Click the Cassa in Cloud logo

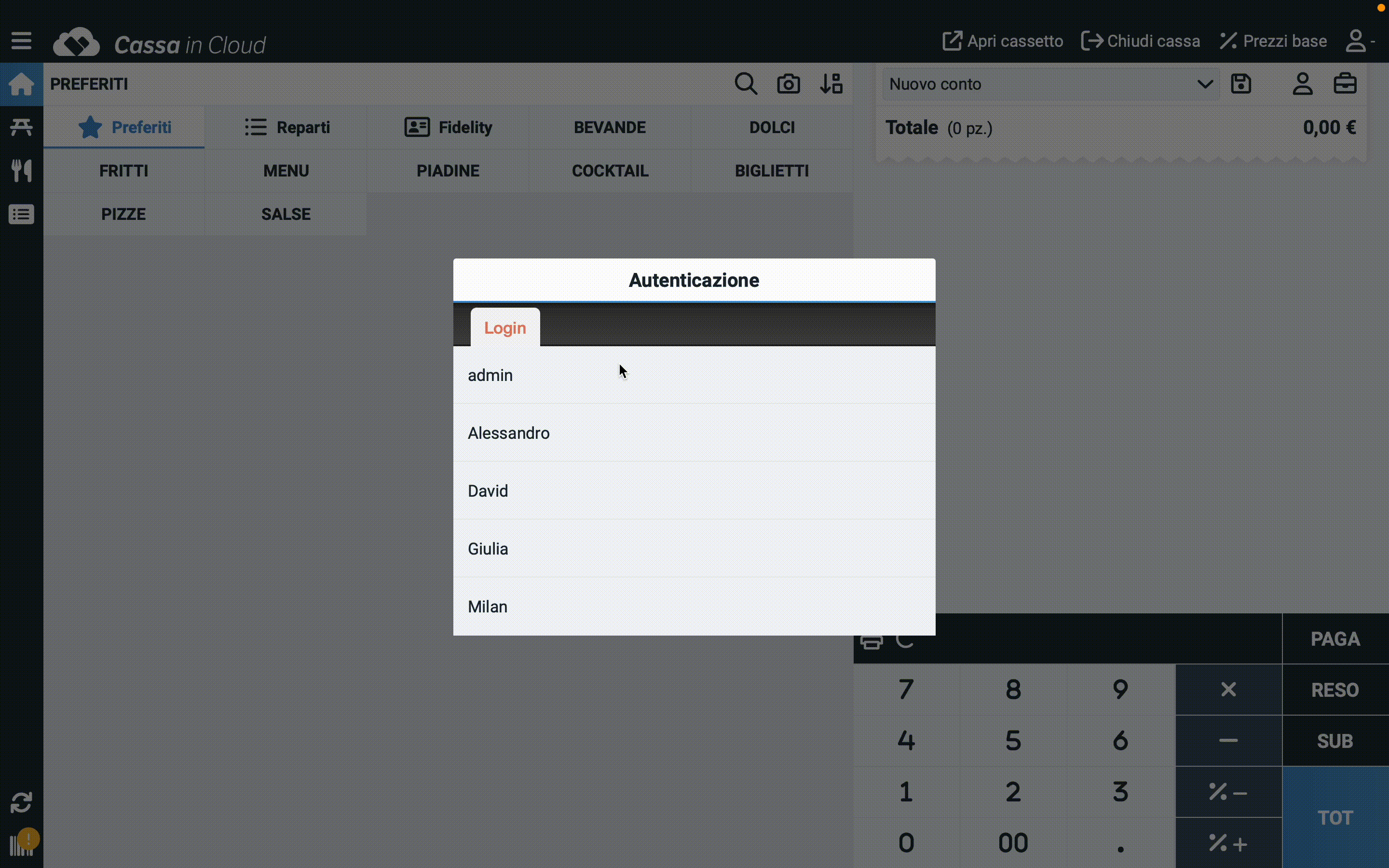point(160,43)
